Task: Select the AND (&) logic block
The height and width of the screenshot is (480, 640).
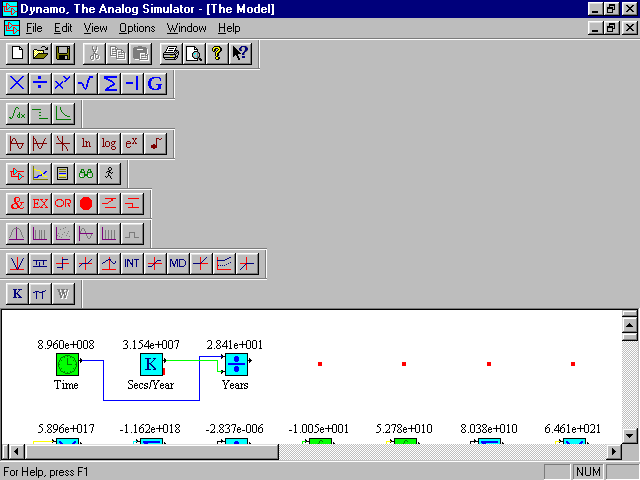Action: [x=17, y=203]
